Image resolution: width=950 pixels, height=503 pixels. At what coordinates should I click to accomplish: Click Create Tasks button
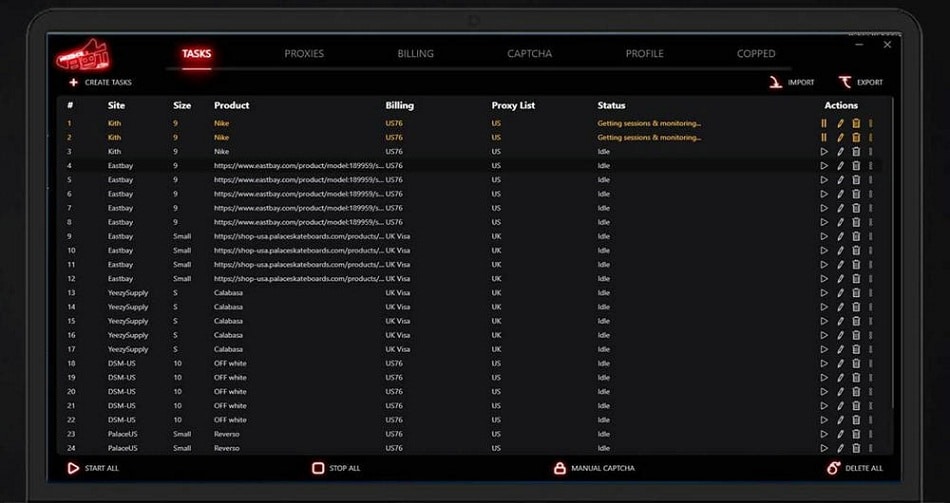[x=100, y=82]
